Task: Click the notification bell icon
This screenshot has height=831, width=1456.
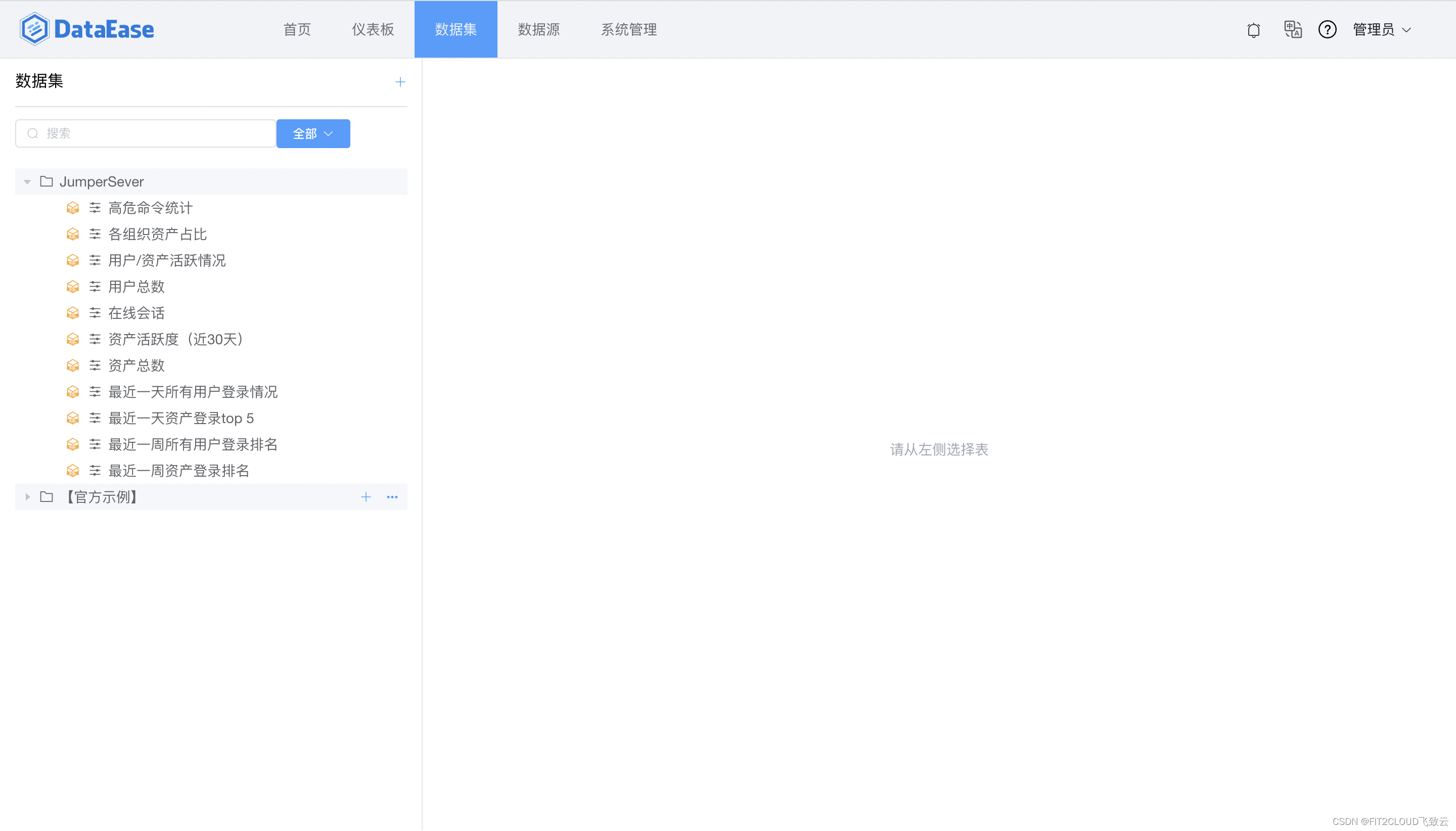Action: (1253, 30)
